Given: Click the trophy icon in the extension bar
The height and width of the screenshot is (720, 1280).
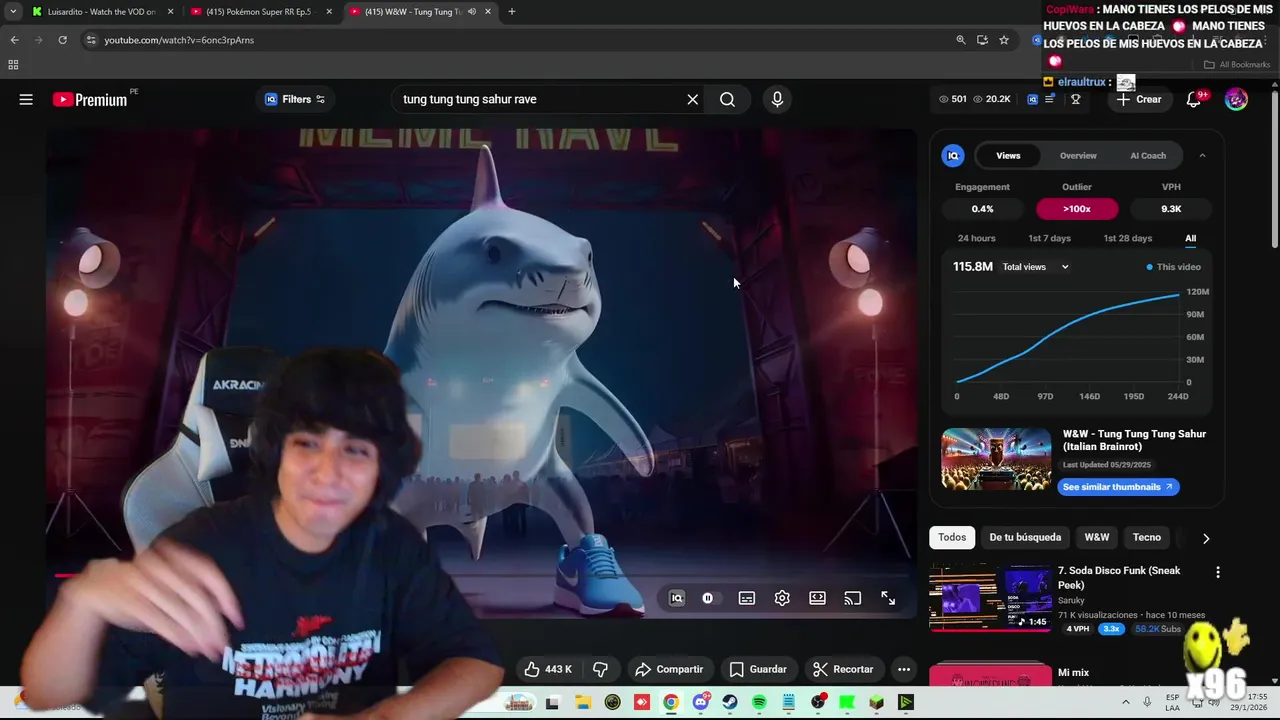Looking at the screenshot, I should (1076, 99).
